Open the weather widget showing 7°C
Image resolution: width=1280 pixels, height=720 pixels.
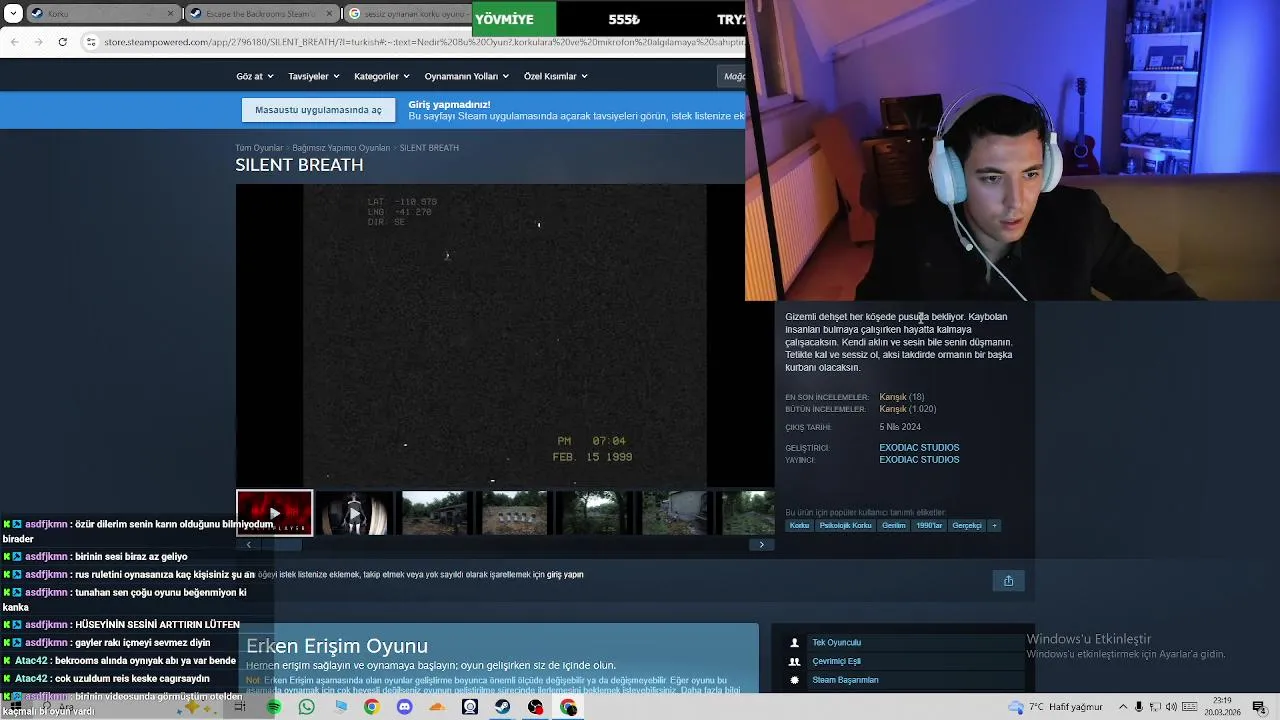click(1054, 707)
